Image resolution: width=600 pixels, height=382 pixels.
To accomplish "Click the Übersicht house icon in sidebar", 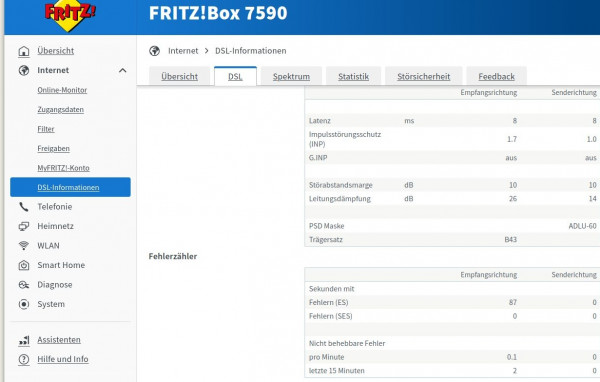I will [24, 51].
